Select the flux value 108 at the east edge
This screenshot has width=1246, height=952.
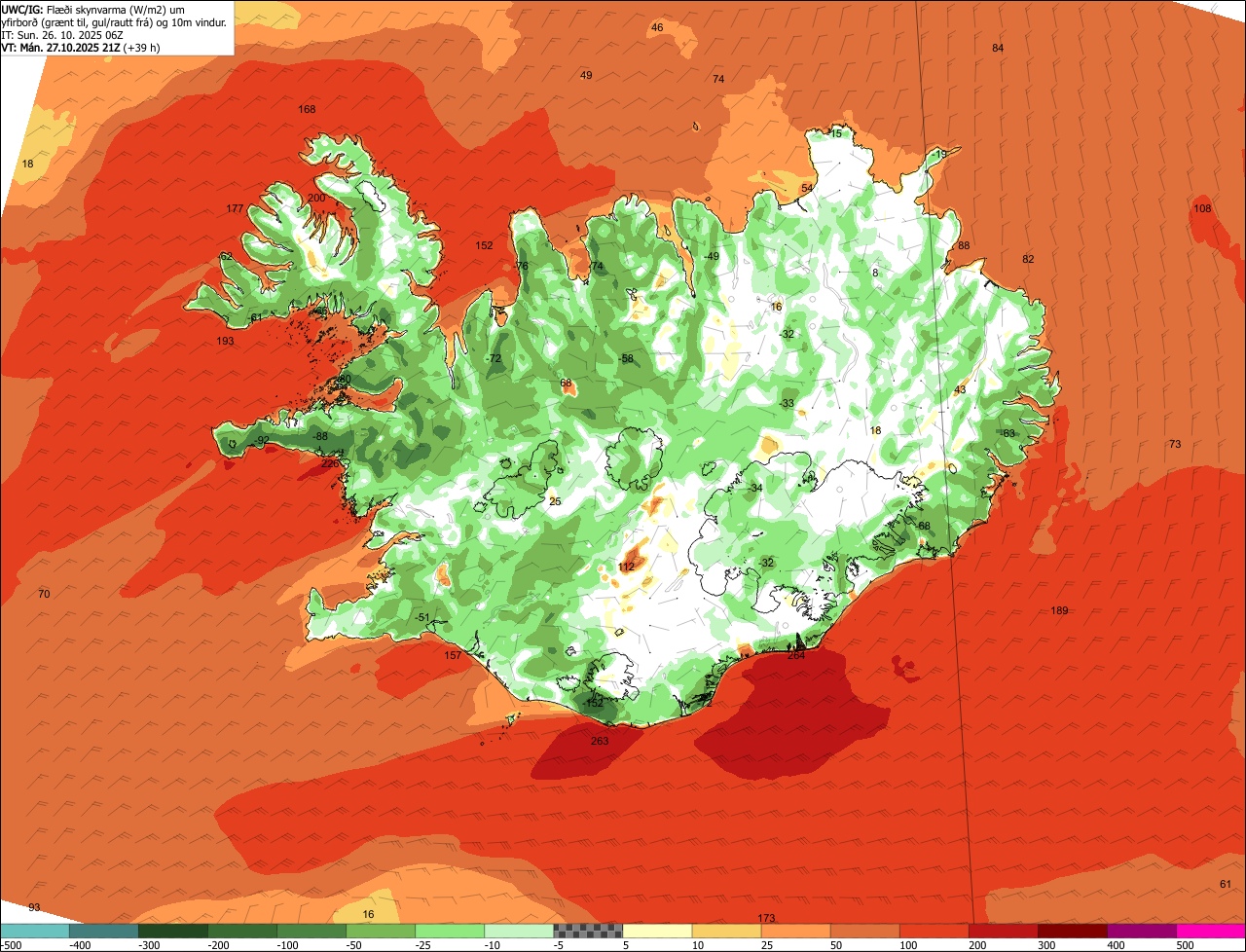click(1202, 208)
